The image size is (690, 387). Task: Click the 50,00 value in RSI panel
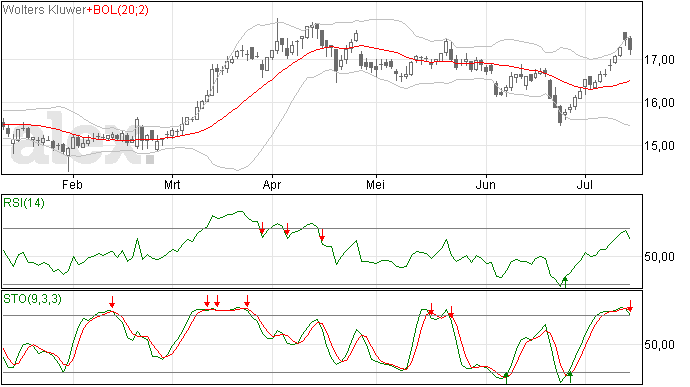click(659, 257)
